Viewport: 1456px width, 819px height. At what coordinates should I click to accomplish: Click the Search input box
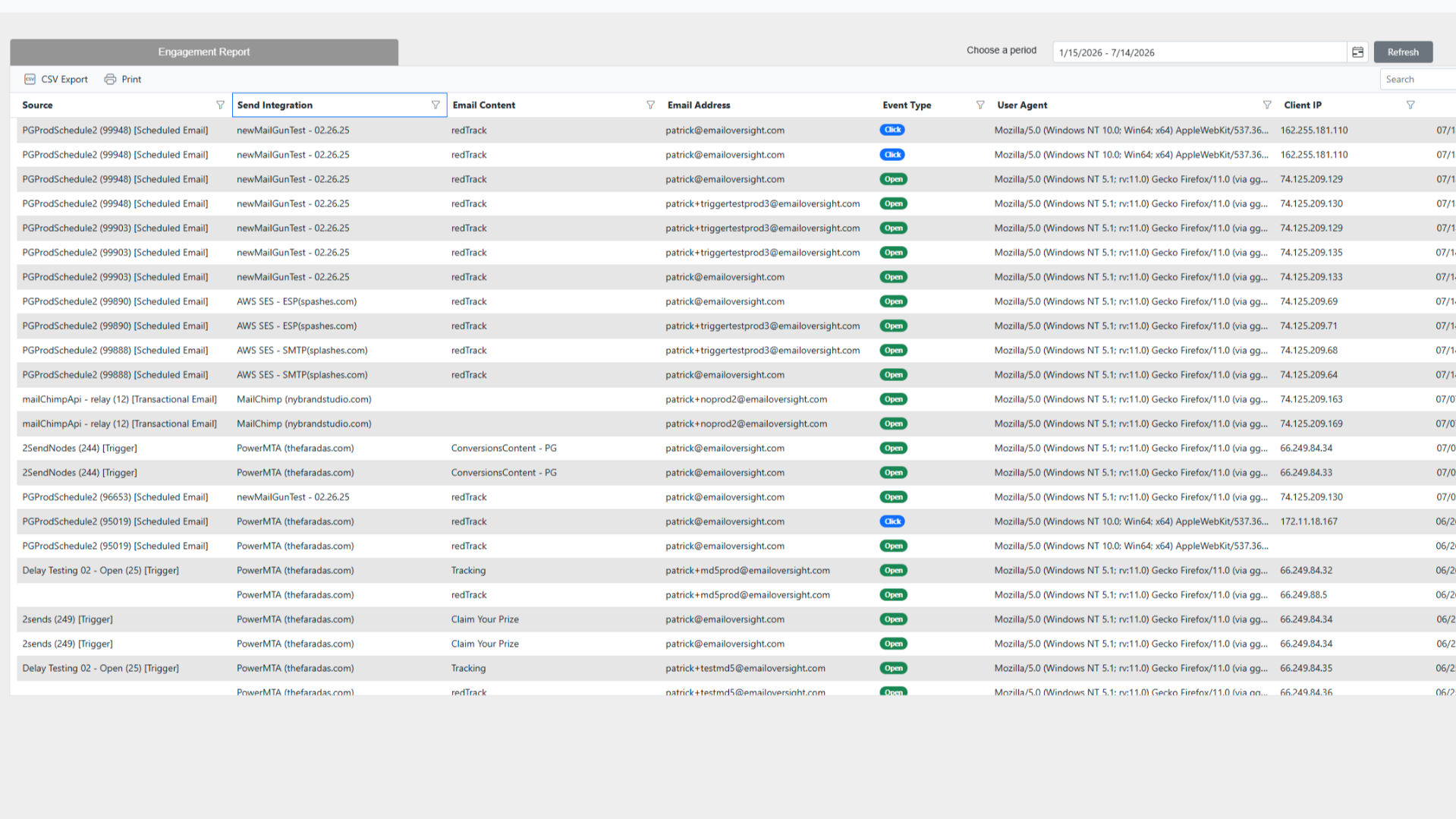coord(1417,79)
